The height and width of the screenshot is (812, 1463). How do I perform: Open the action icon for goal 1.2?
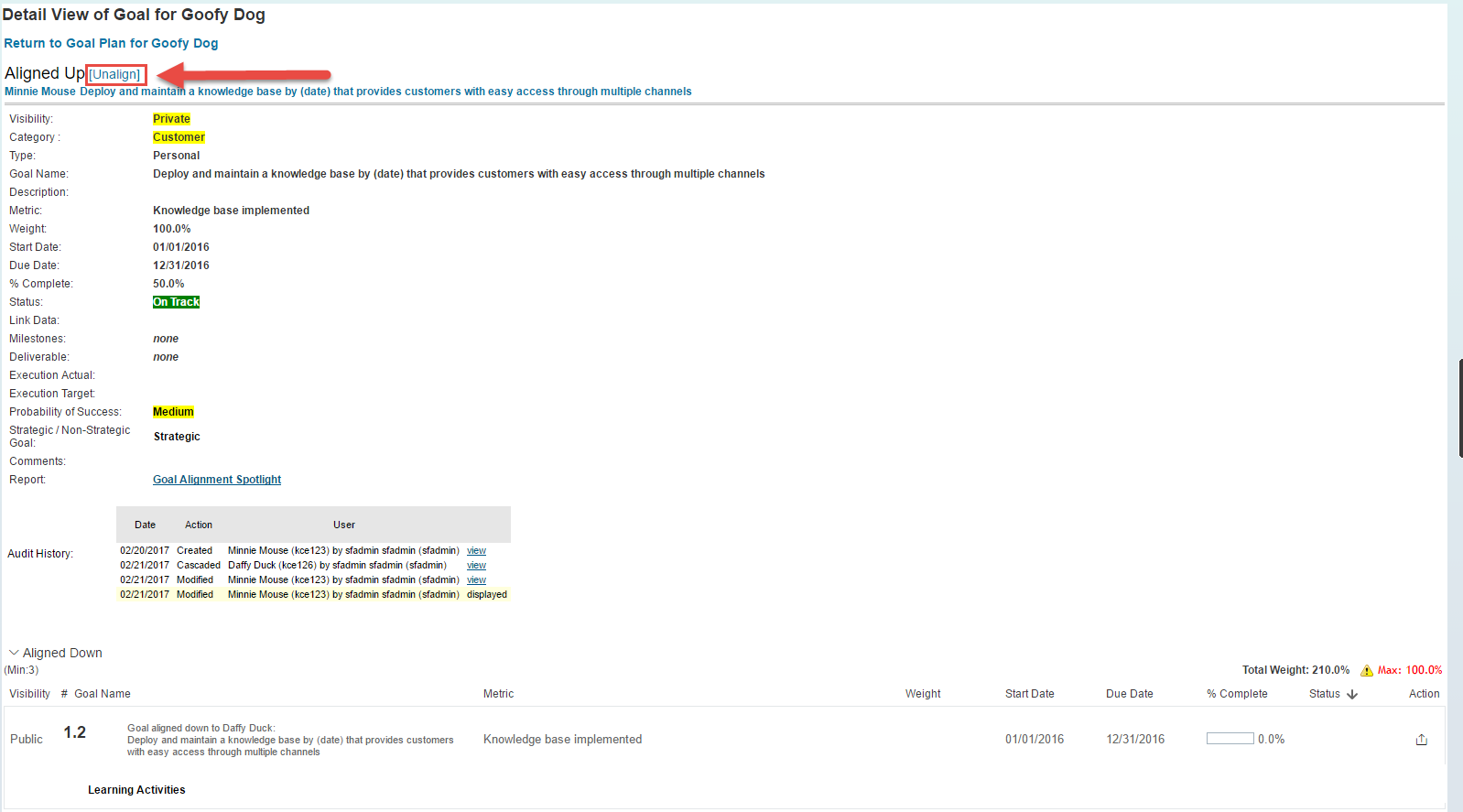[1421, 740]
